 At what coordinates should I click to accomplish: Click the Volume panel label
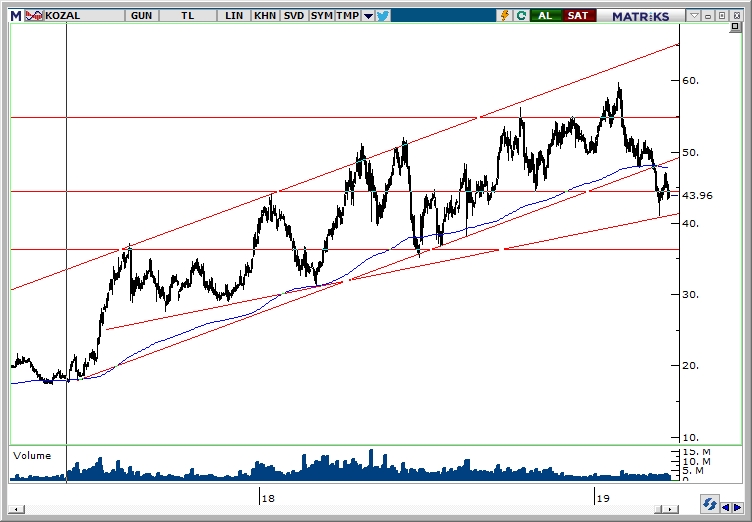(x=32, y=455)
